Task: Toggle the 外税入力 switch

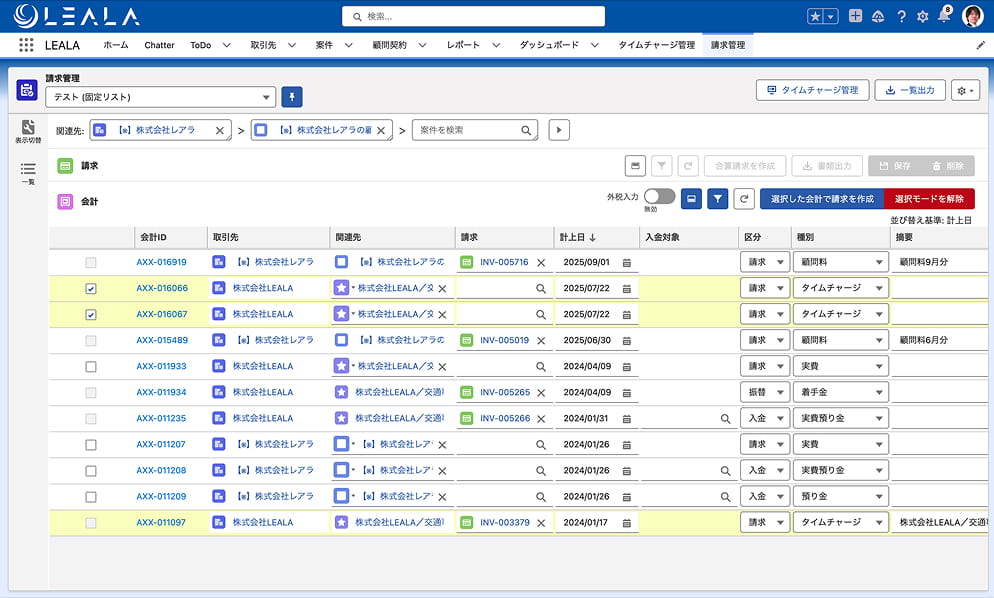Action: (x=659, y=197)
